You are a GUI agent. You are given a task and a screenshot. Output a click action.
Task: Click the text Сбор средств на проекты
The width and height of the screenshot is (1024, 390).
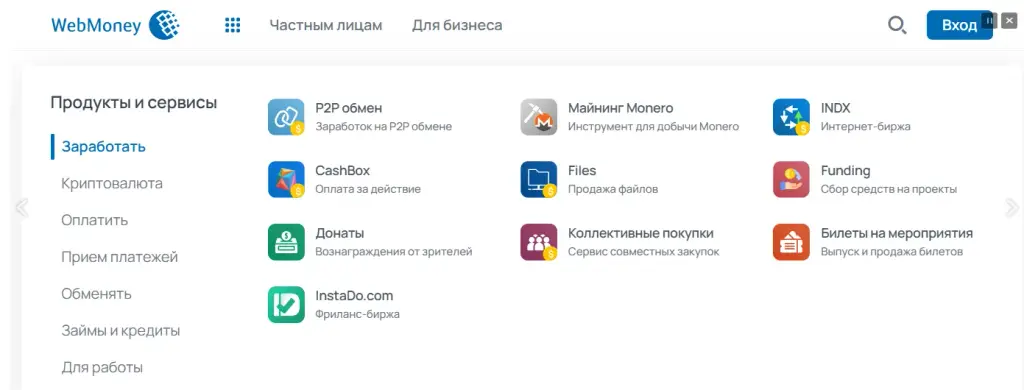[889, 189]
